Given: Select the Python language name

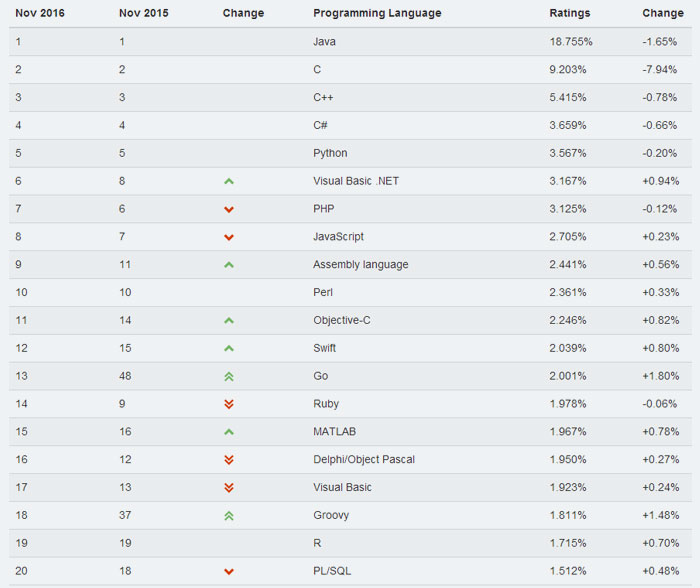Looking at the screenshot, I should point(330,153).
